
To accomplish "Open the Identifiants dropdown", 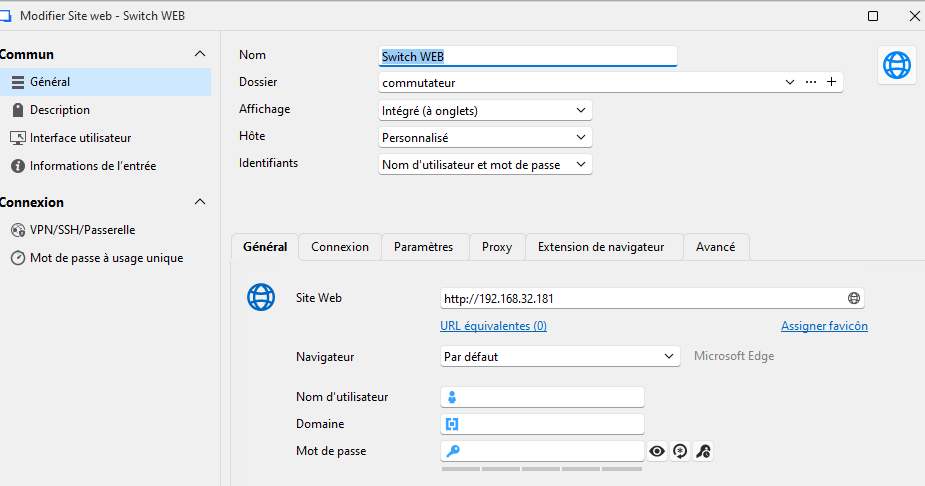I will 485,165.
